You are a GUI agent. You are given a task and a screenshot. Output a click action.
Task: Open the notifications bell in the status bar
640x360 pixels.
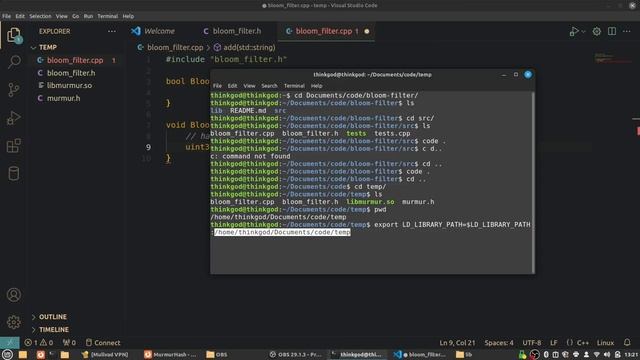(x=627, y=342)
